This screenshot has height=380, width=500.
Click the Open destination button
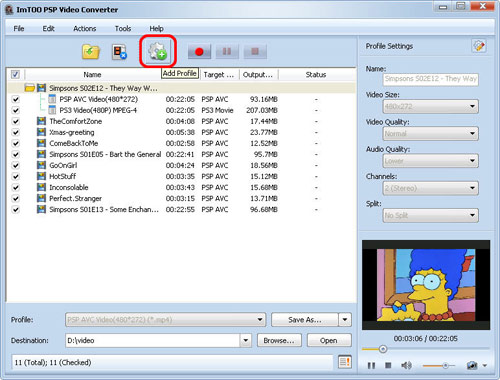329,340
